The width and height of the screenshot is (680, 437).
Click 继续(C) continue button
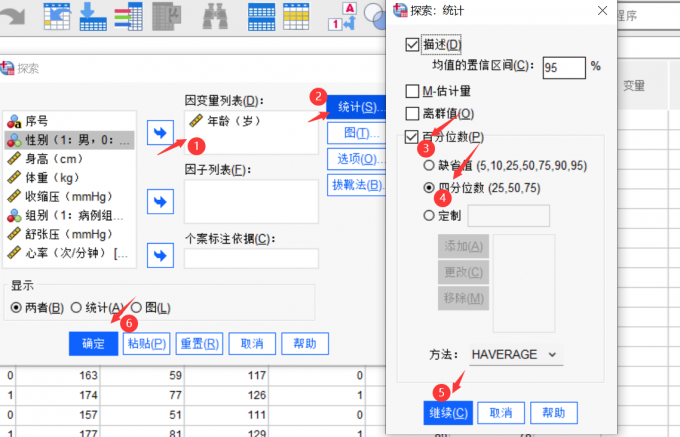pyautogui.click(x=448, y=413)
